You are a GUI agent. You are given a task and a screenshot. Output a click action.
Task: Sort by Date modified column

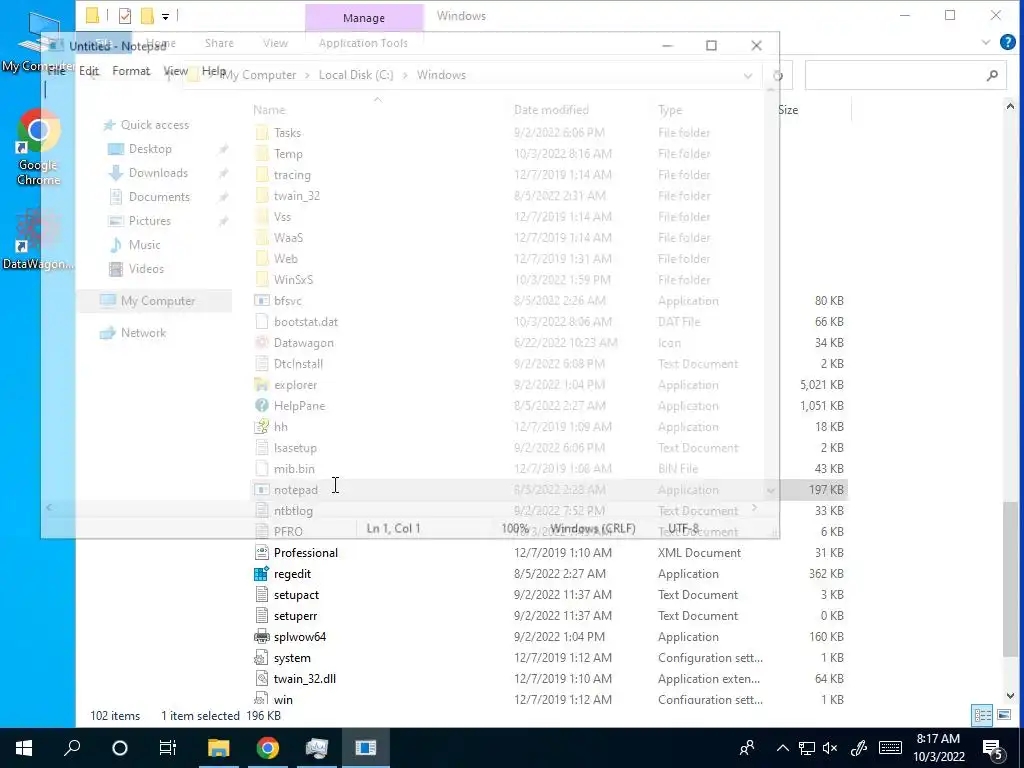551,110
